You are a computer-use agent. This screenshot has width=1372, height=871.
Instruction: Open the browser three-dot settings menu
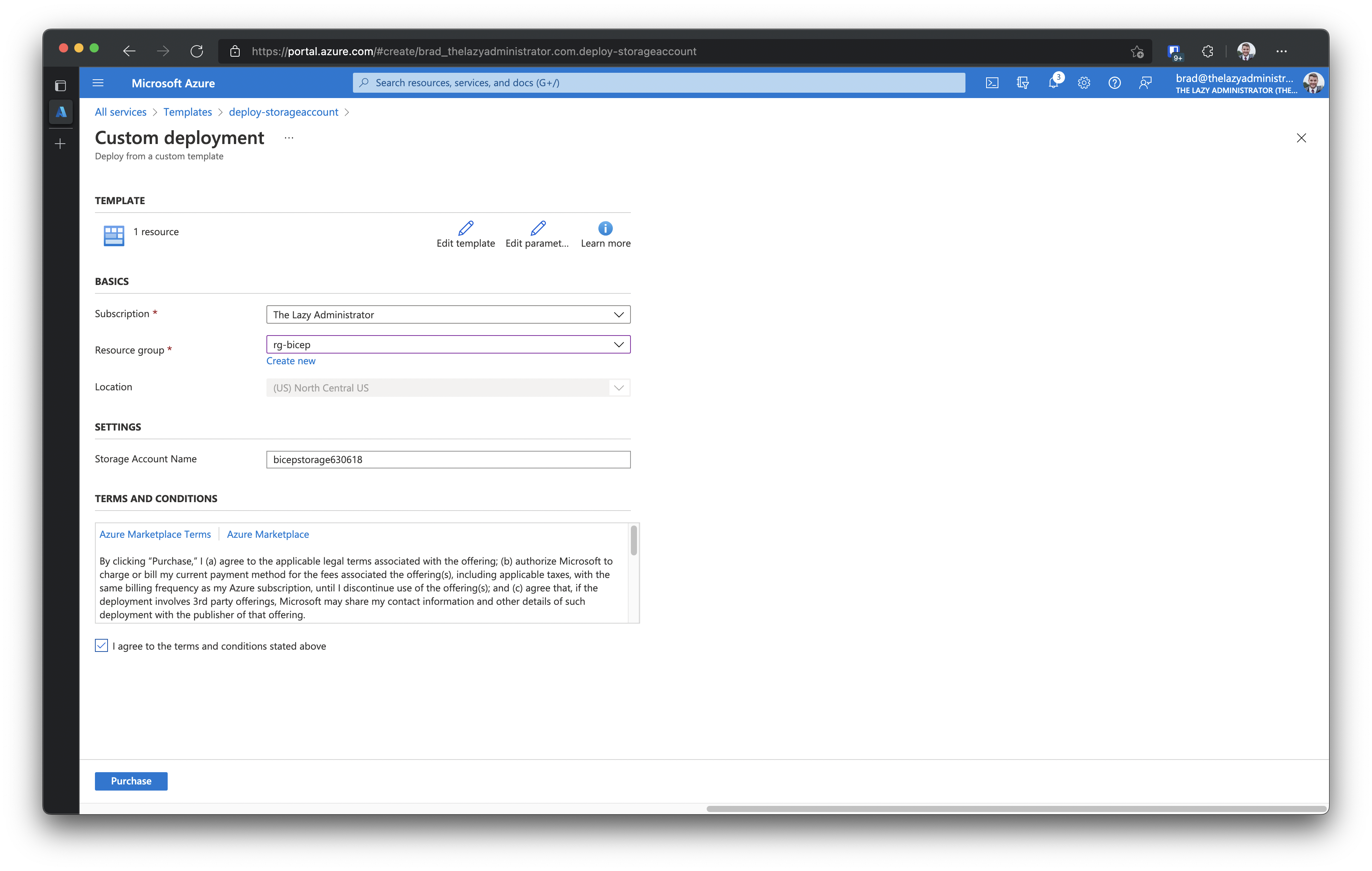pyautogui.click(x=1281, y=51)
